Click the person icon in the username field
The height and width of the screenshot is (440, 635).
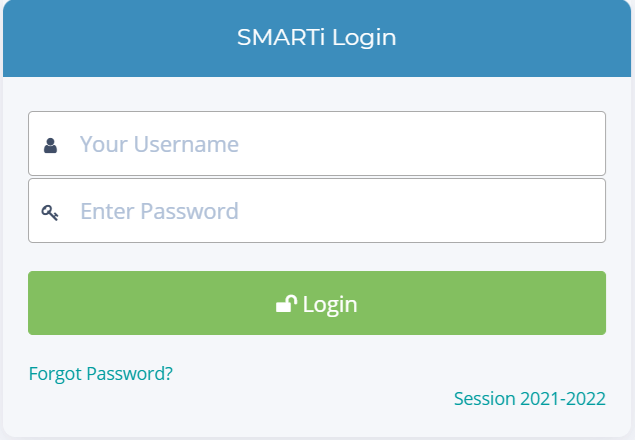point(50,145)
